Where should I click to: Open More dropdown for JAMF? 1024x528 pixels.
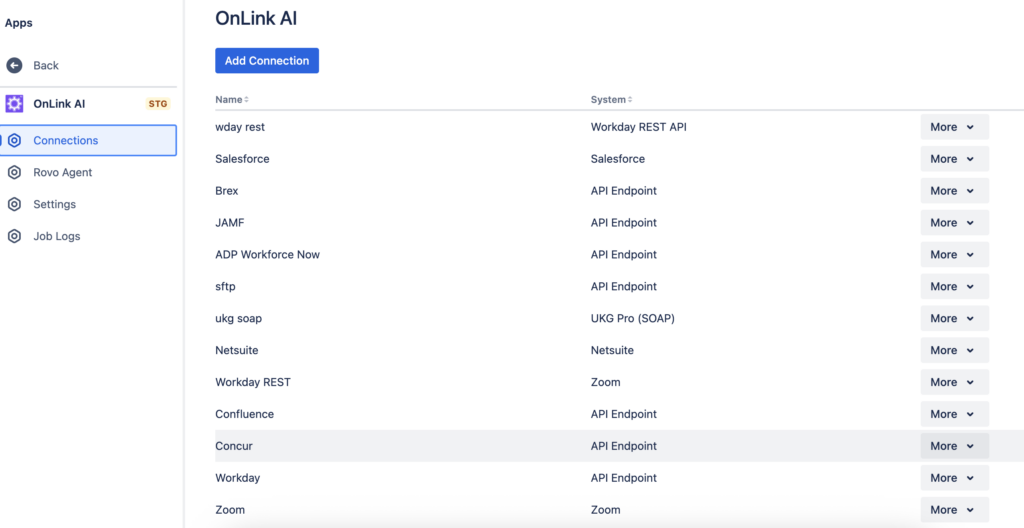(955, 223)
